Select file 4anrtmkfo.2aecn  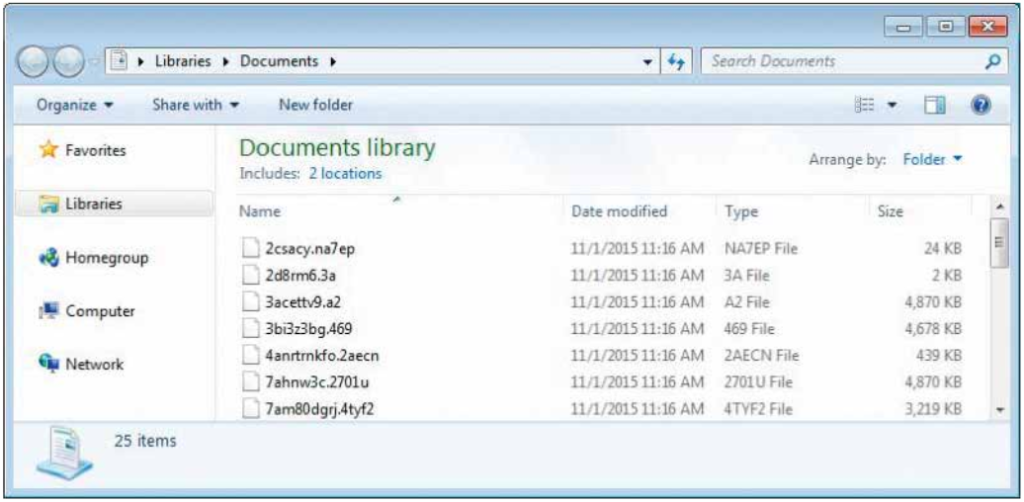pos(322,356)
